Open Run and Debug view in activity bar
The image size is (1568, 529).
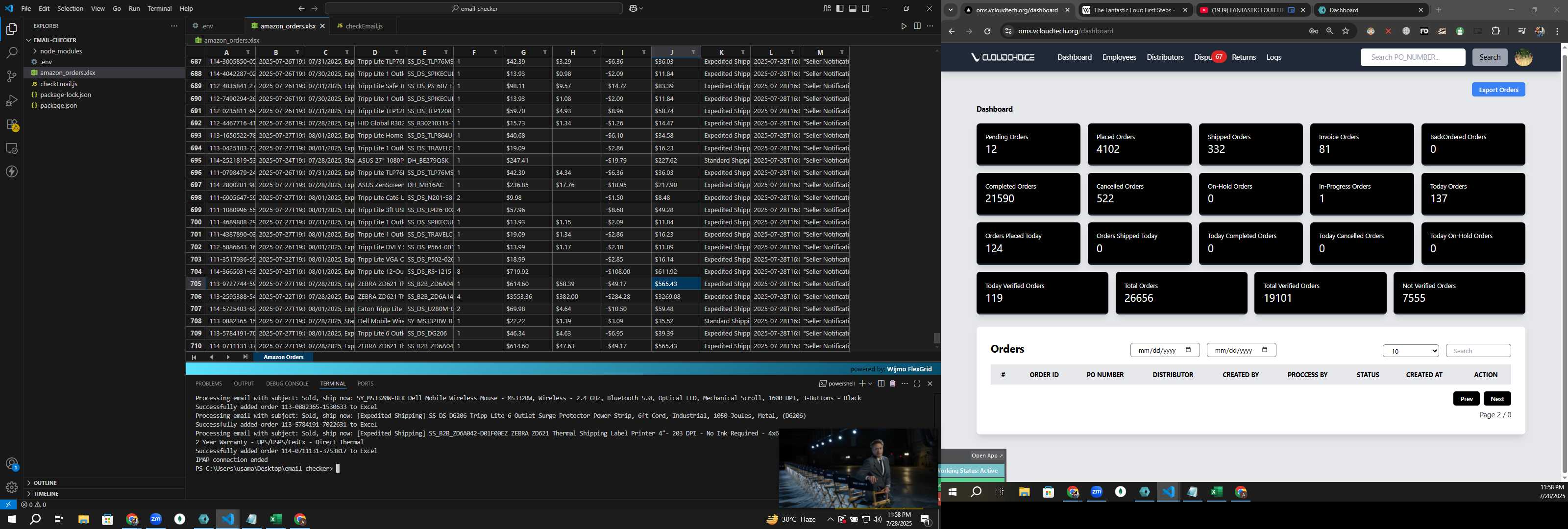12,100
